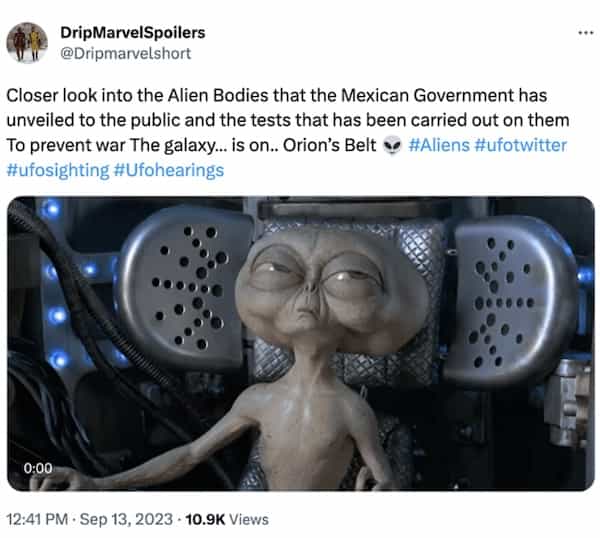
Task: Click the 0:00 video time indicator
Action: [38, 468]
